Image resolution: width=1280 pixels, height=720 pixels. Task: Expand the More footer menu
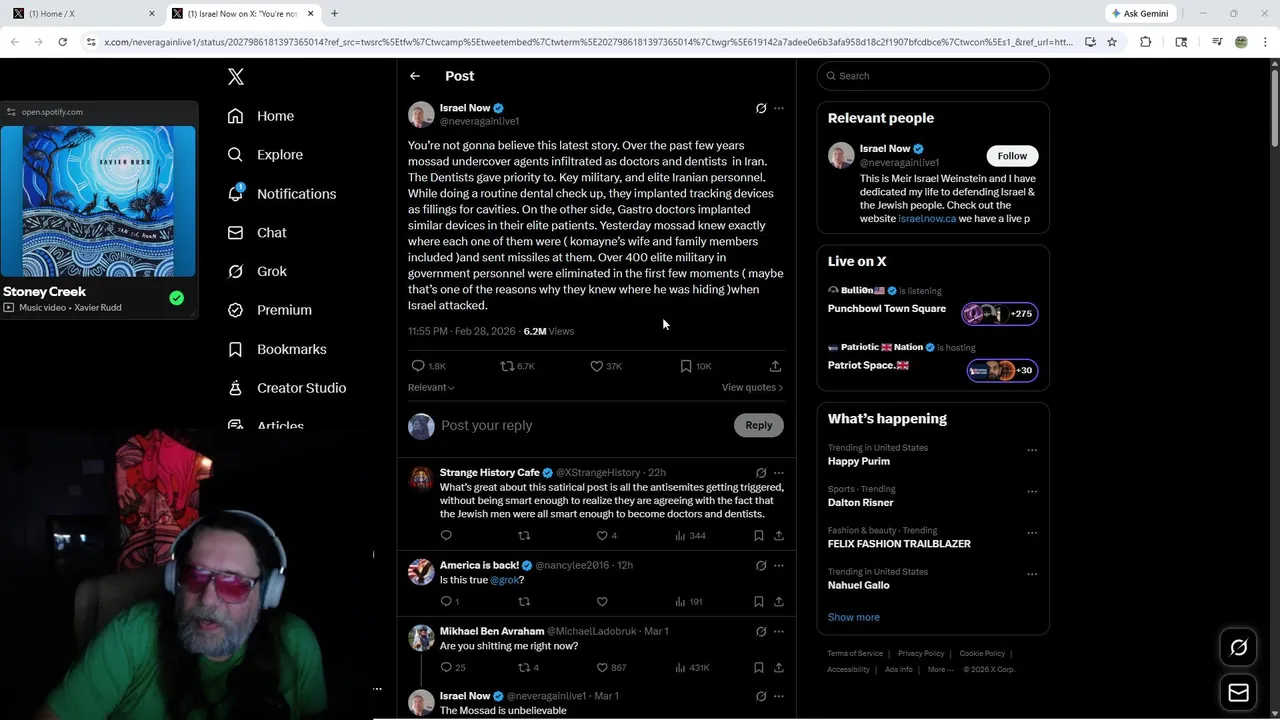point(940,670)
